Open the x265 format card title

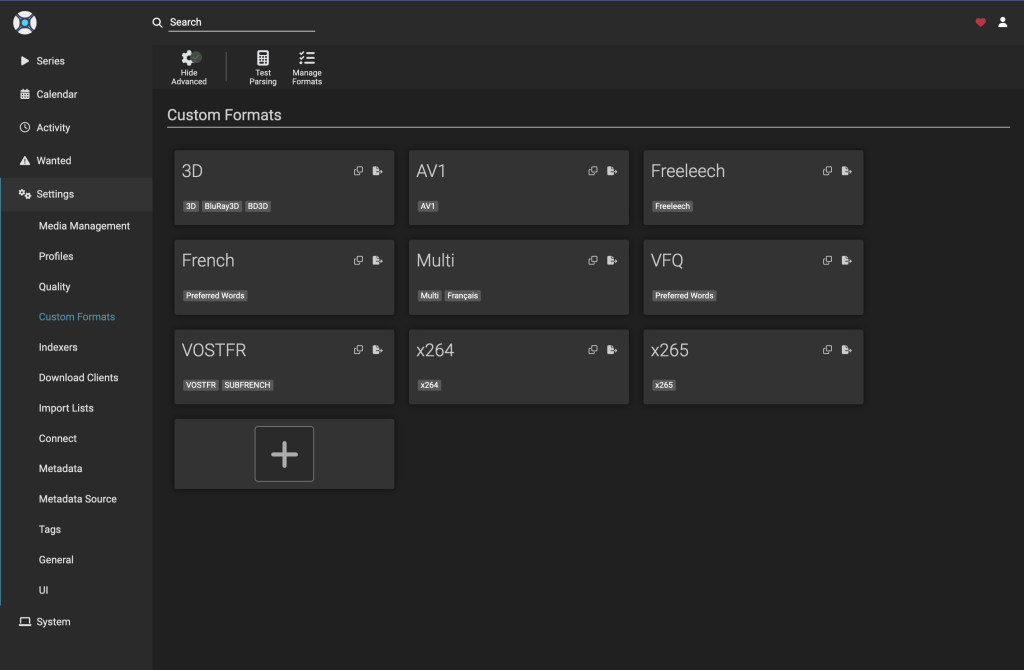[669, 350]
